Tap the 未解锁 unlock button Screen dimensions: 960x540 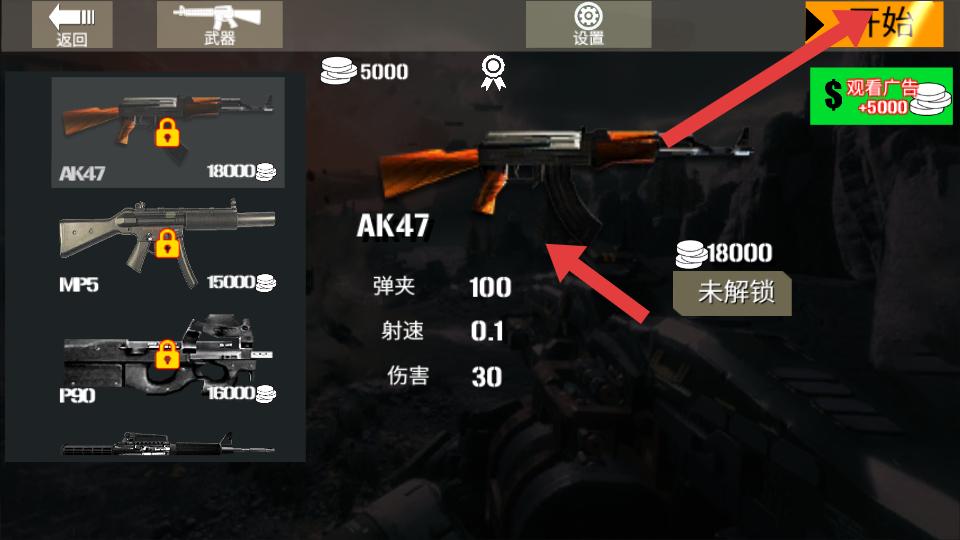point(732,293)
